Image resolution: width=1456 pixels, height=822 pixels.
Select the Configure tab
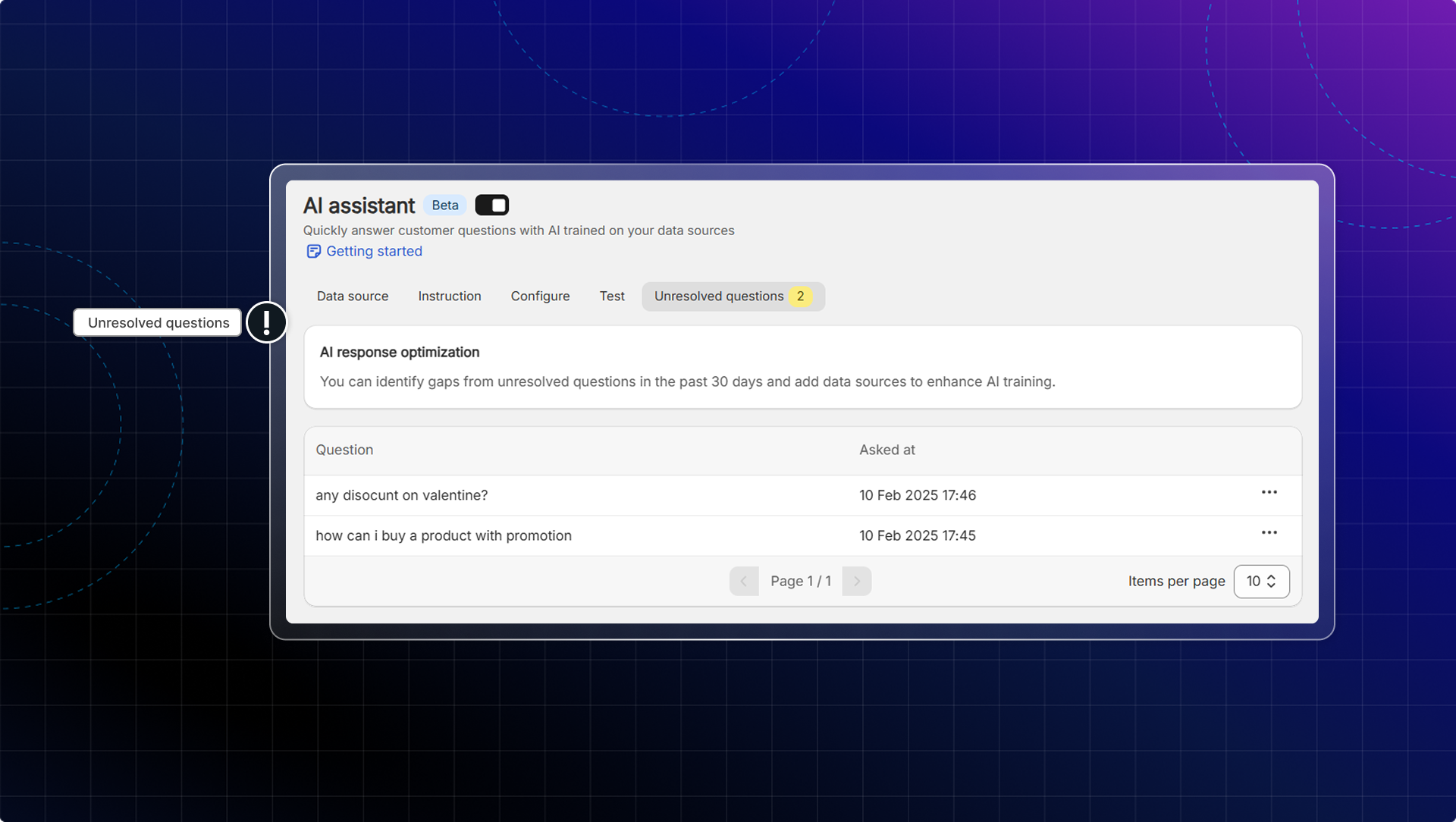pyautogui.click(x=540, y=296)
